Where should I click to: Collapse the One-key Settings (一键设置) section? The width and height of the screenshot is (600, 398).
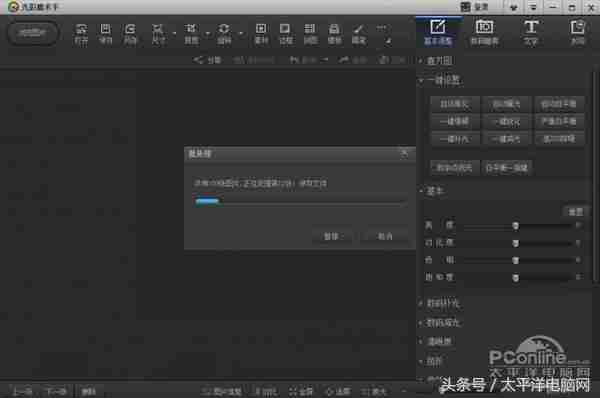coord(440,80)
